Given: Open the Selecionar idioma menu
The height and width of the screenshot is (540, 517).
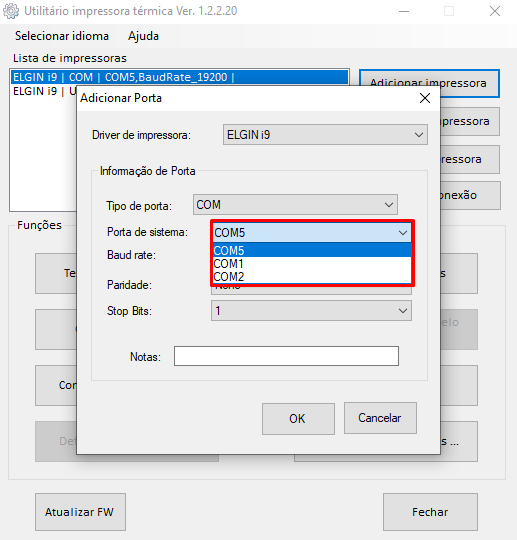Looking at the screenshot, I should 62,36.
